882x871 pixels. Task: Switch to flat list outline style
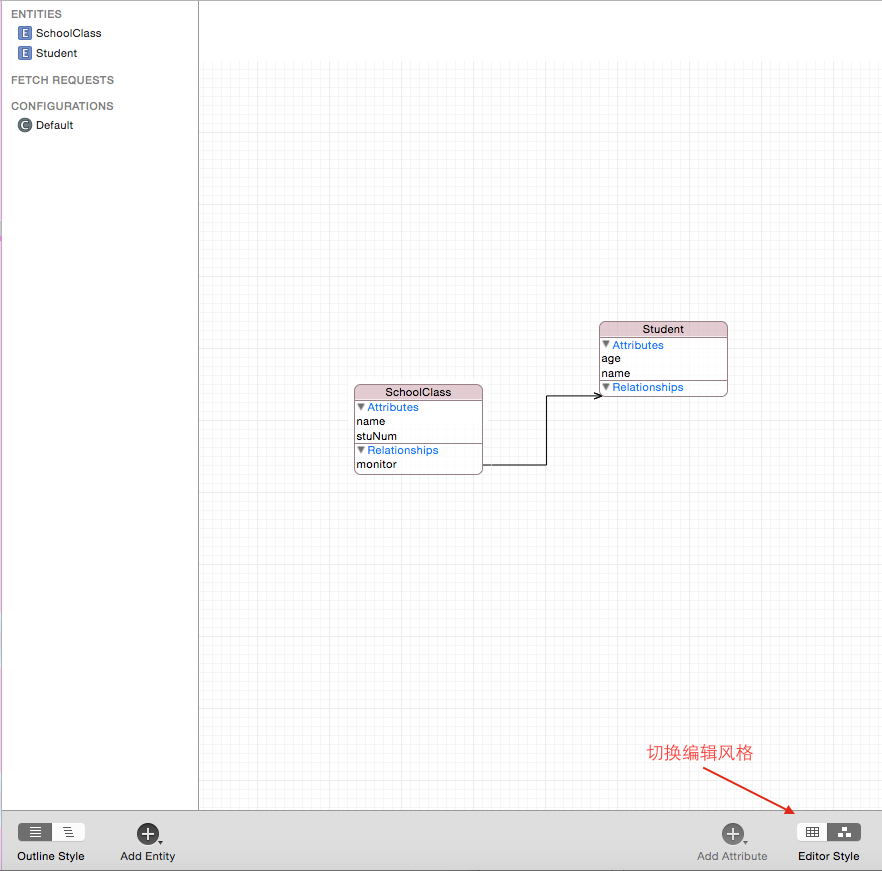click(35, 832)
